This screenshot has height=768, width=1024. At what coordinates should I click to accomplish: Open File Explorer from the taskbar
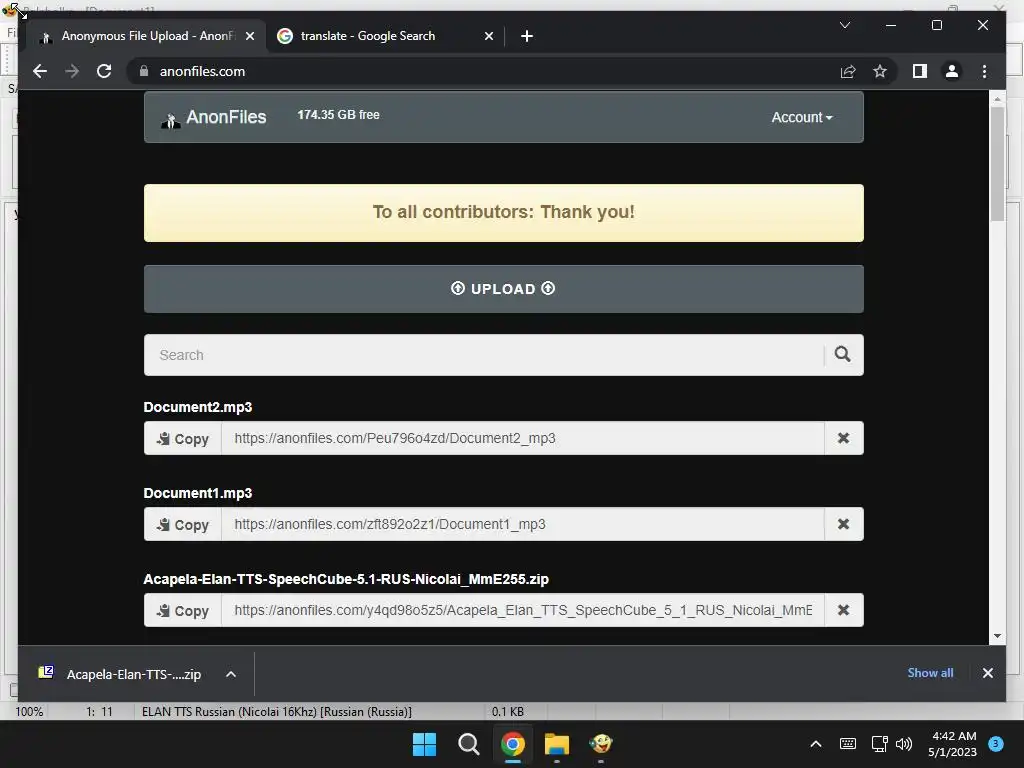coord(557,744)
